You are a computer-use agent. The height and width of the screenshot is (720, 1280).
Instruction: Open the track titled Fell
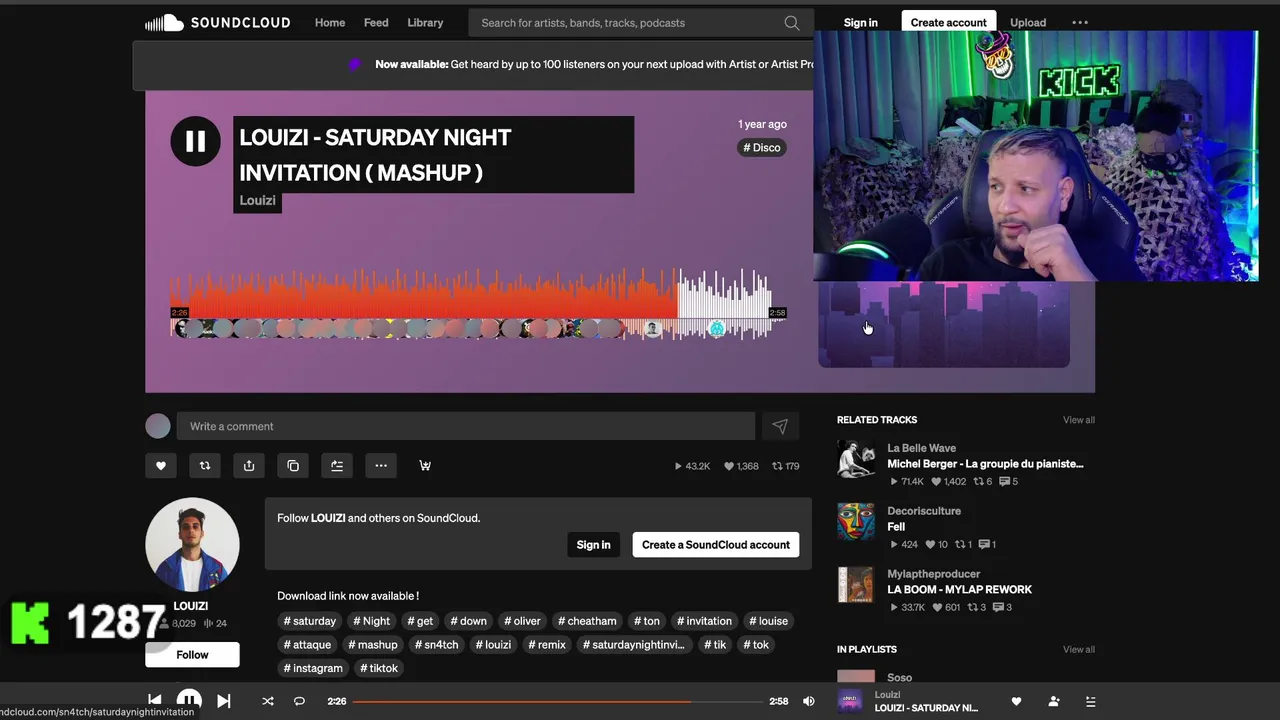pos(896,527)
